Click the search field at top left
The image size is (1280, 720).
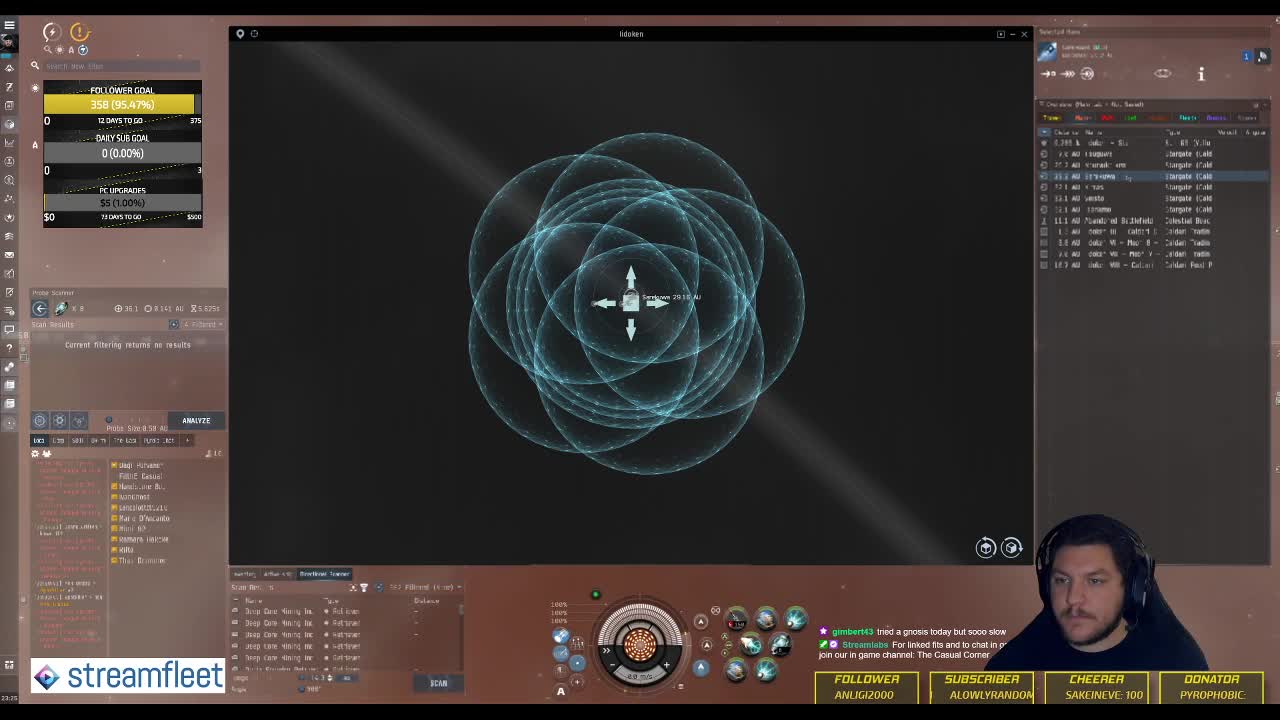120,66
